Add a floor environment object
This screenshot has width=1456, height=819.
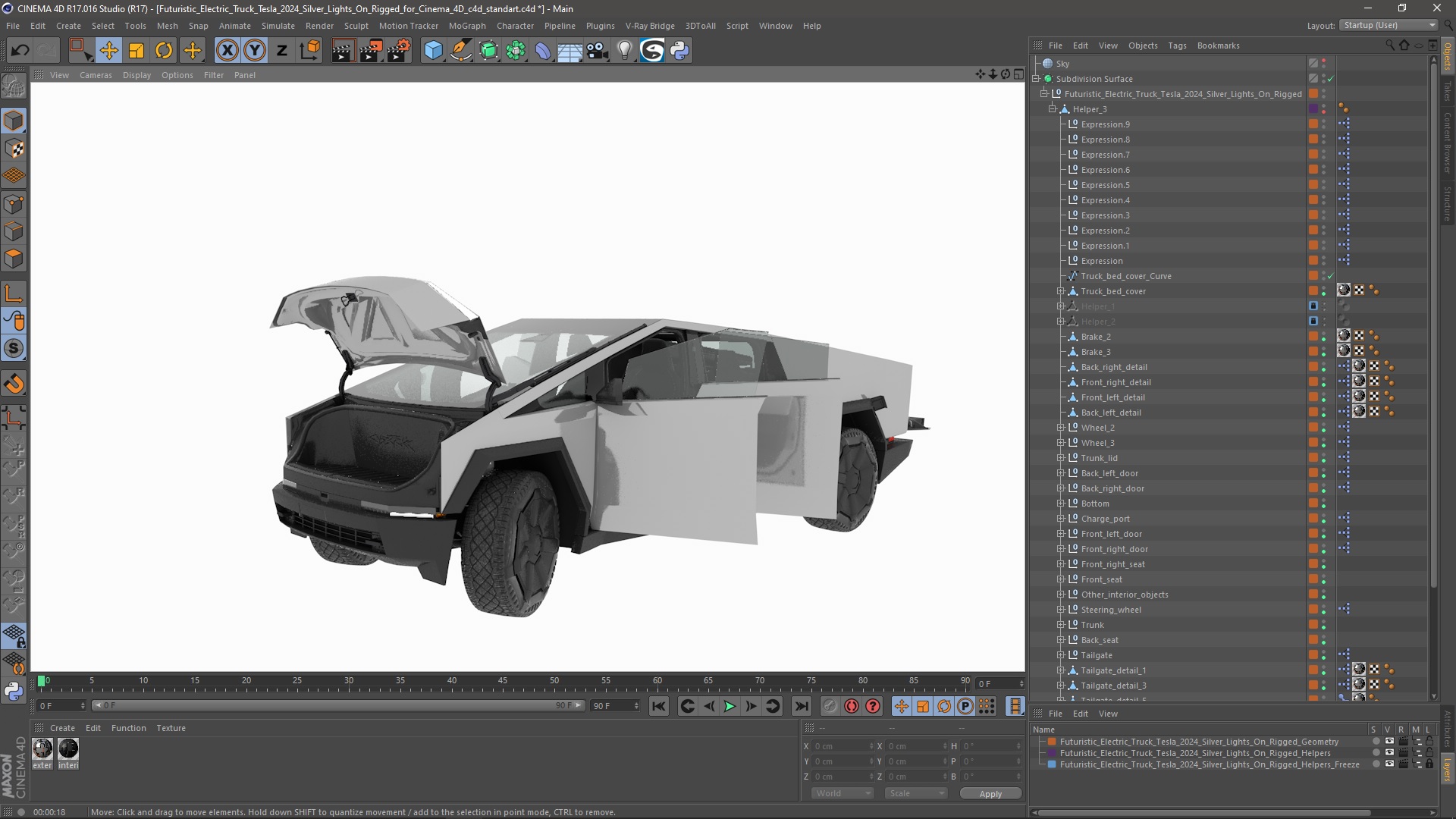coord(570,50)
